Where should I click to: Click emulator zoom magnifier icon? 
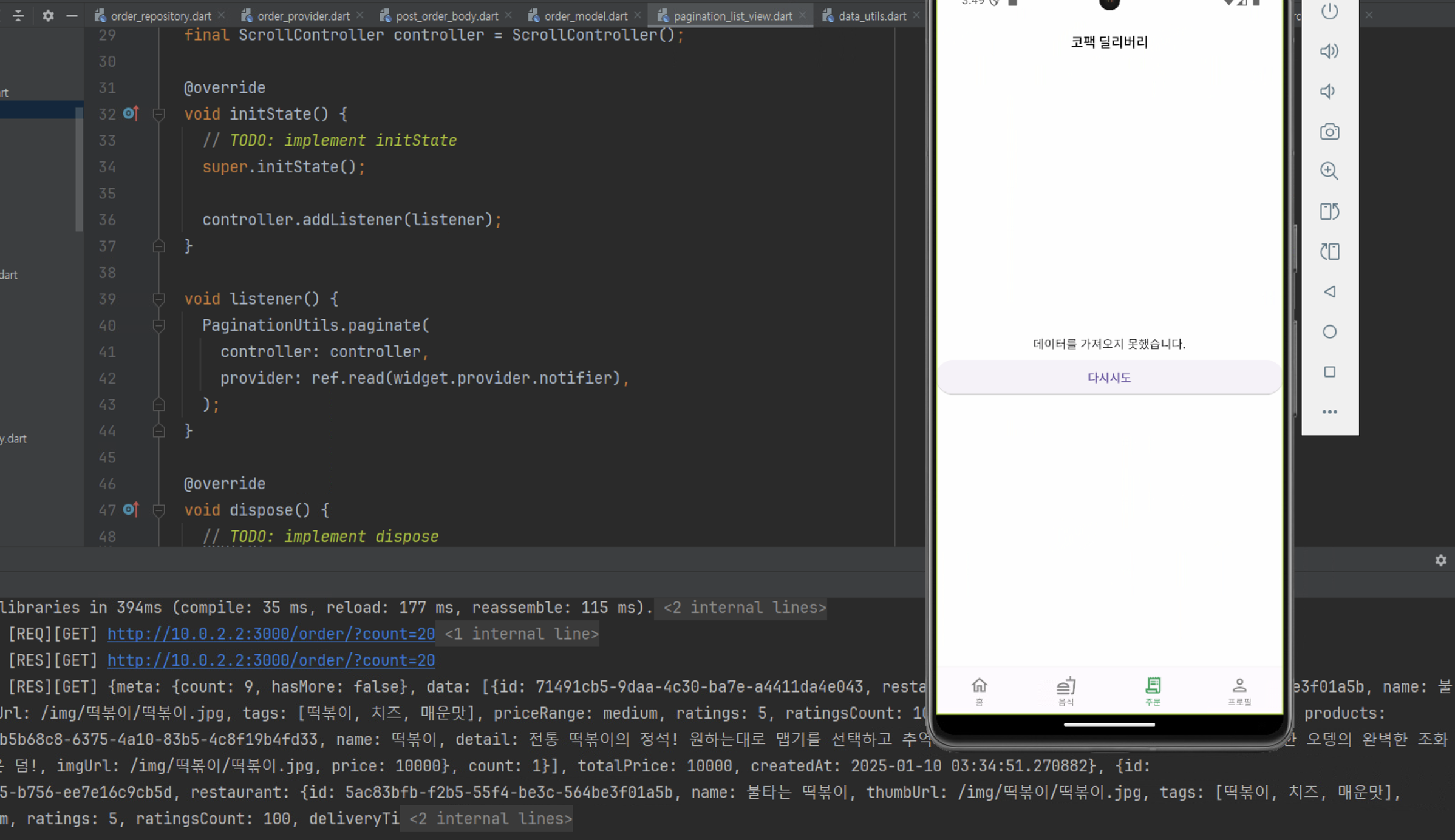coord(1329,171)
